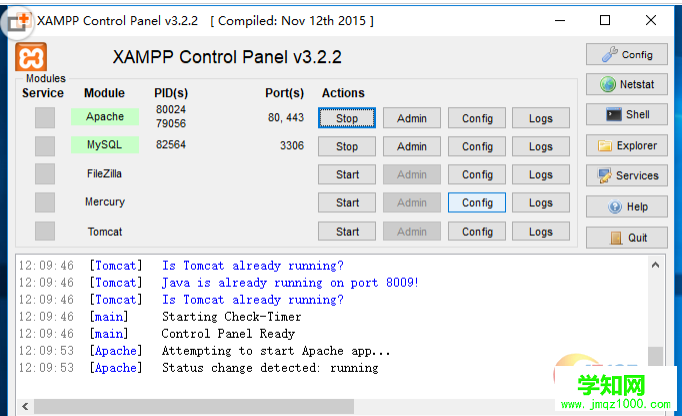Click the log's horizontal scrollbar left arrow
The image size is (682, 416).
pos(25,406)
